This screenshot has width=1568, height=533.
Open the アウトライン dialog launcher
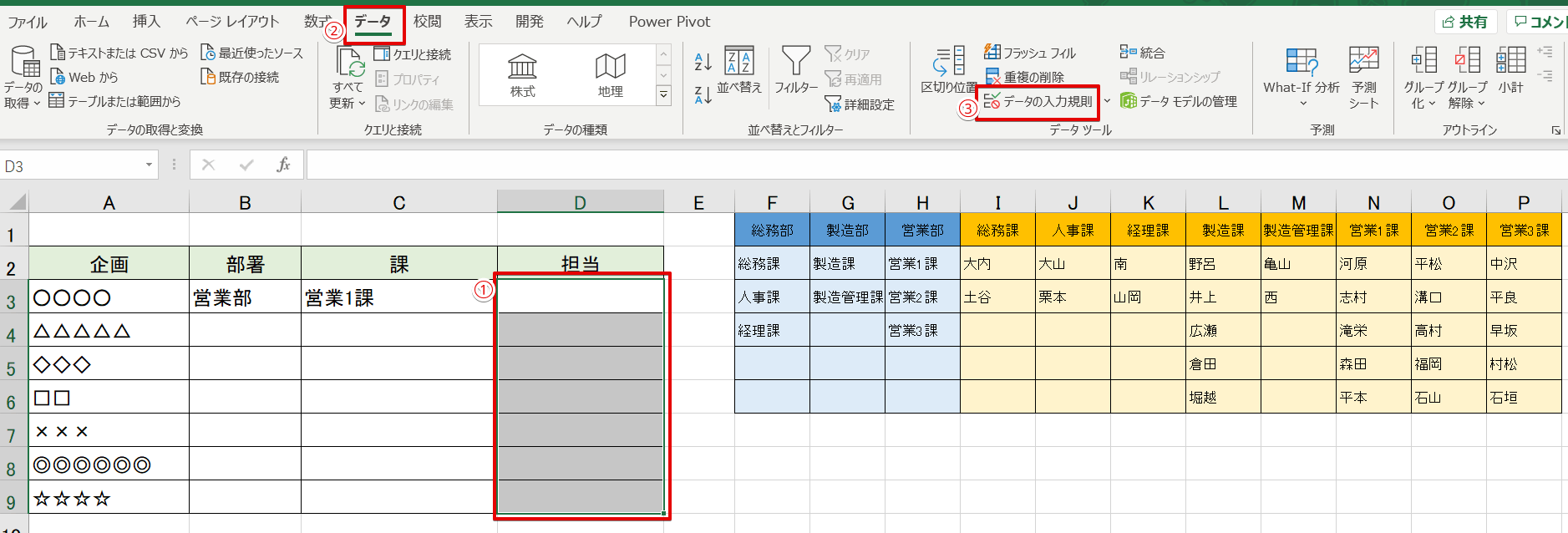point(1556,130)
